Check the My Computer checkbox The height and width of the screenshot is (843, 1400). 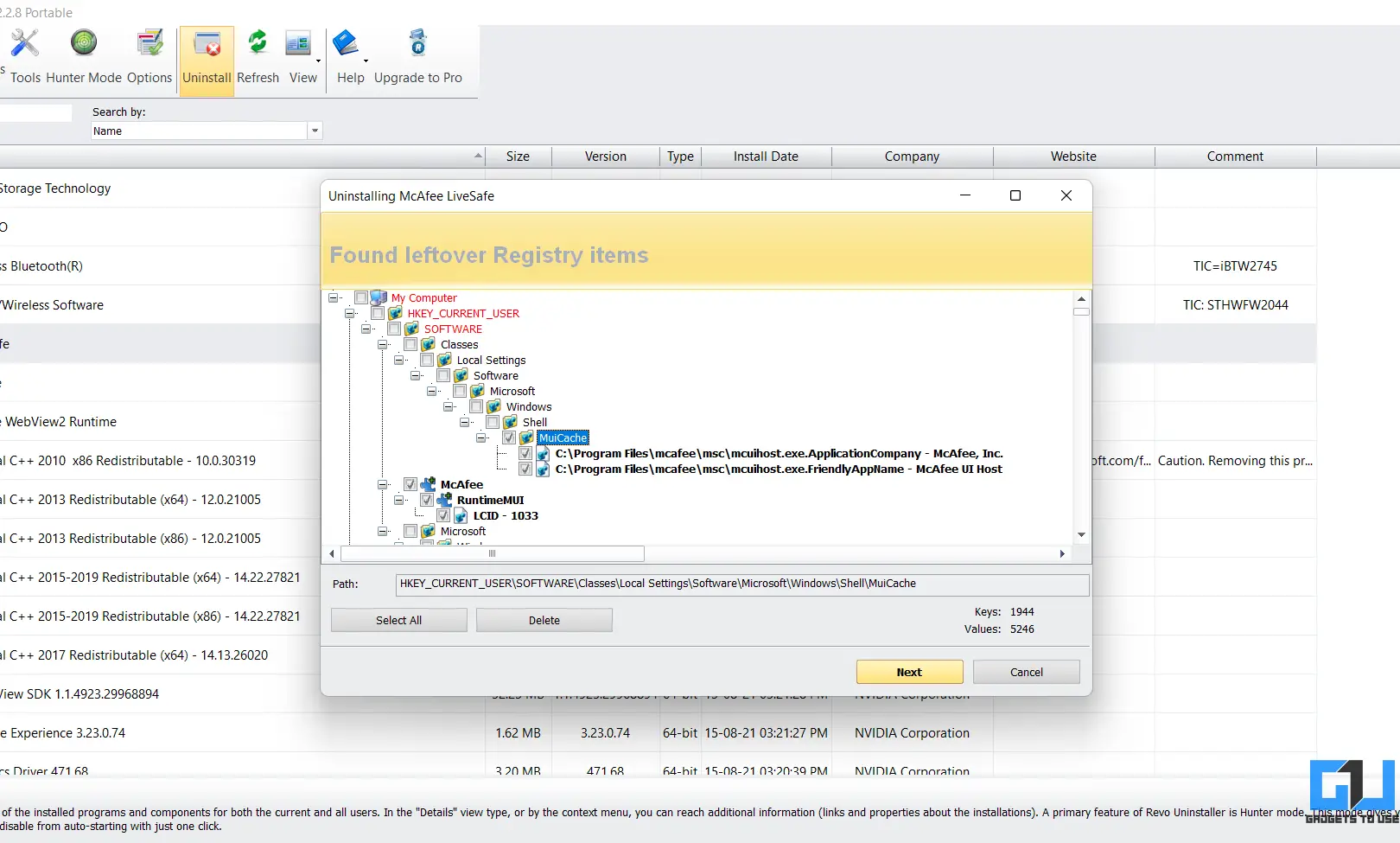[x=361, y=297]
